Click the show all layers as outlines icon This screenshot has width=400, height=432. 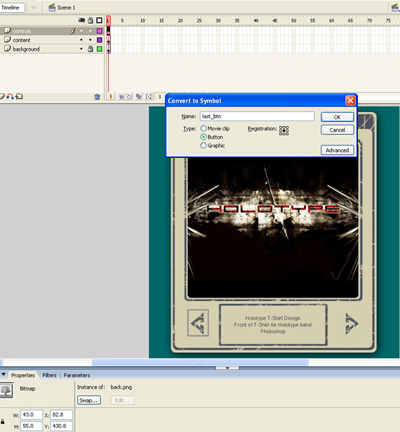(99, 20)
